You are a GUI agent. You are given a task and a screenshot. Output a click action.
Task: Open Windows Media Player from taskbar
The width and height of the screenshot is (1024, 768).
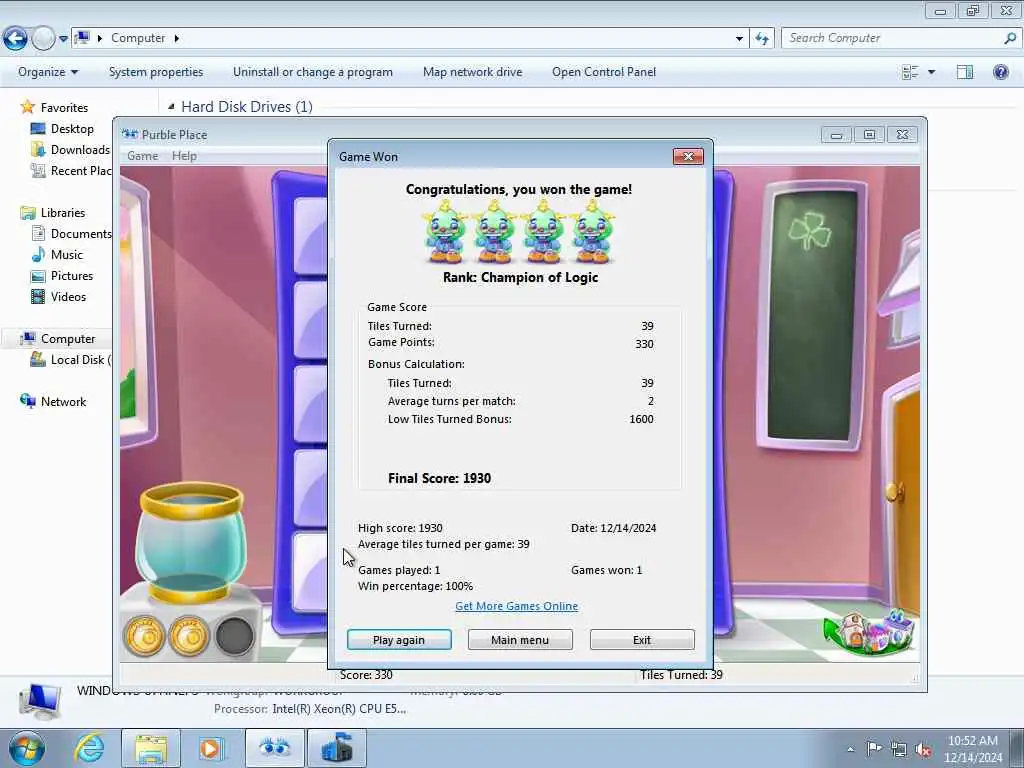tap(211, 748)
